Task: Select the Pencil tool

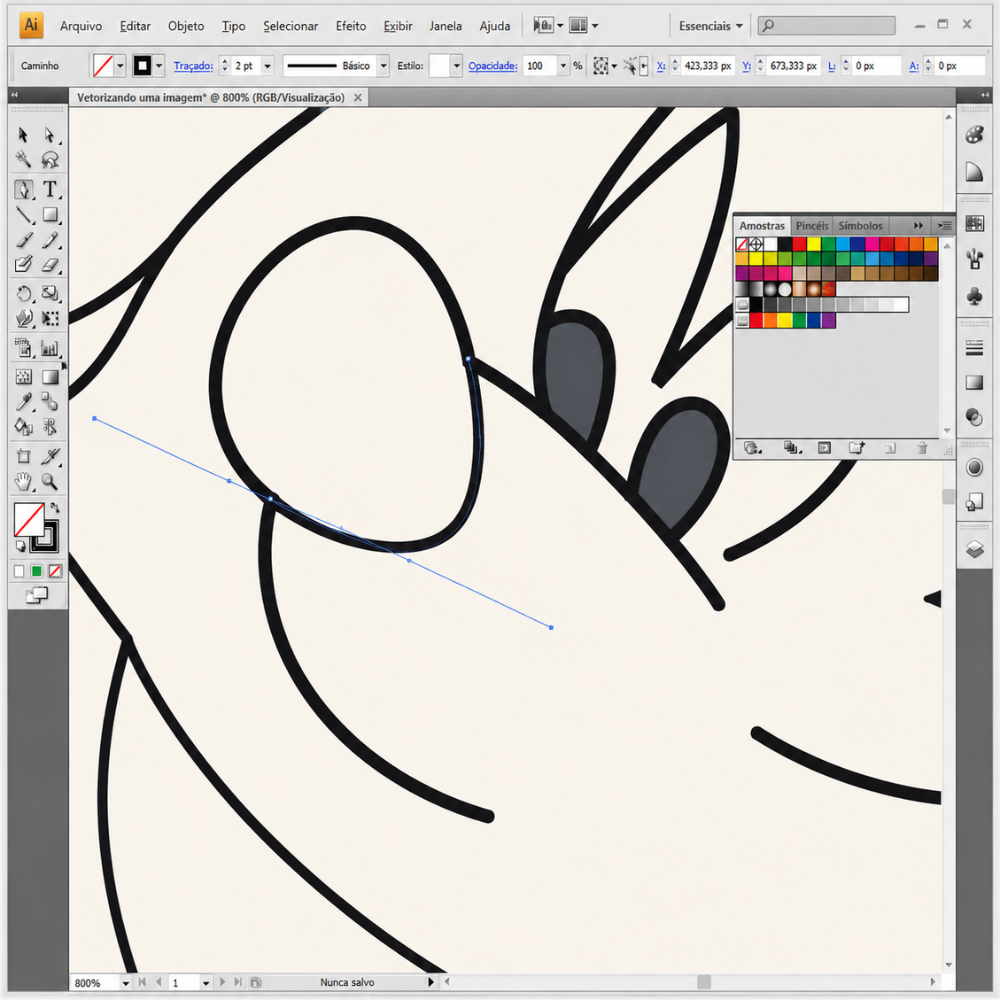Action: pos(50,240)
